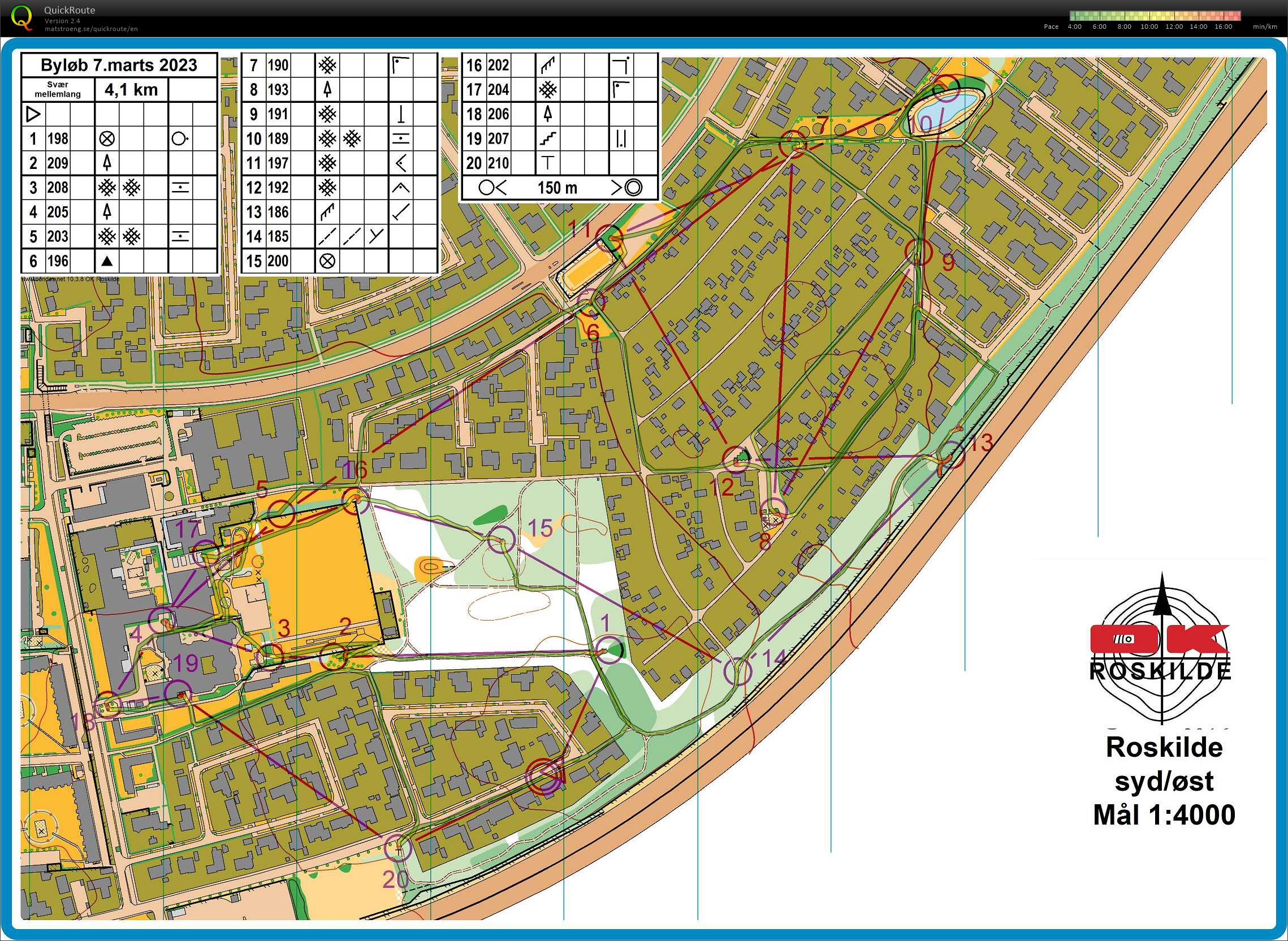Click the filled triangle symbol in row 6
The width and height of the screenshot is (1288, 941).
[106, 262]
